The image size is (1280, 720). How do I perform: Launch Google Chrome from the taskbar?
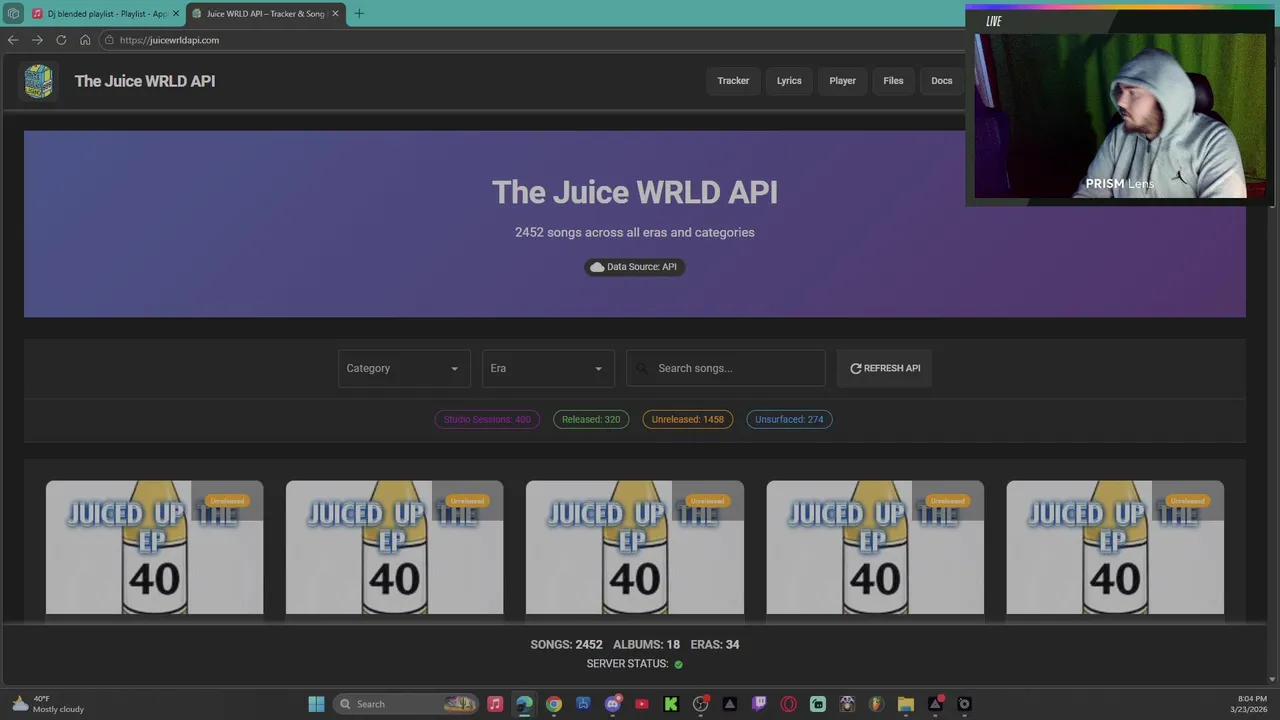pos(554,704)
